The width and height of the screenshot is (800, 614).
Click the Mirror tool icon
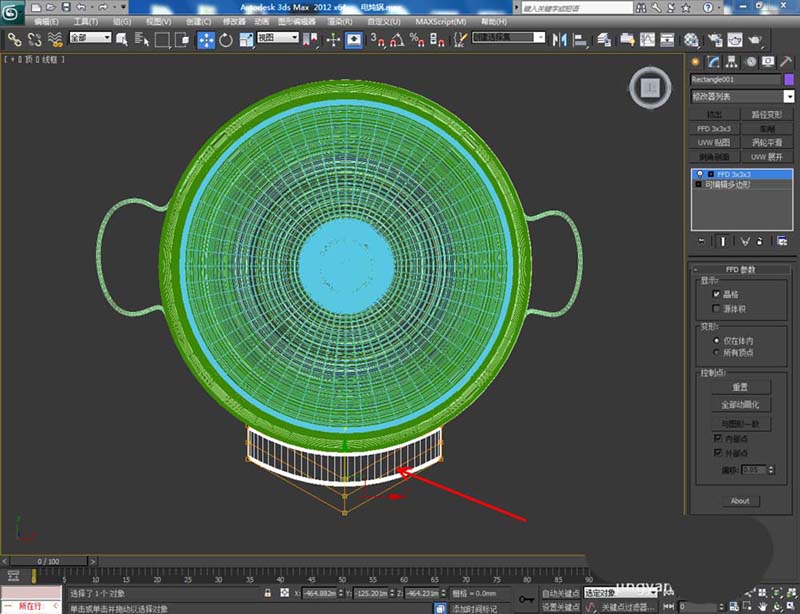558,40
